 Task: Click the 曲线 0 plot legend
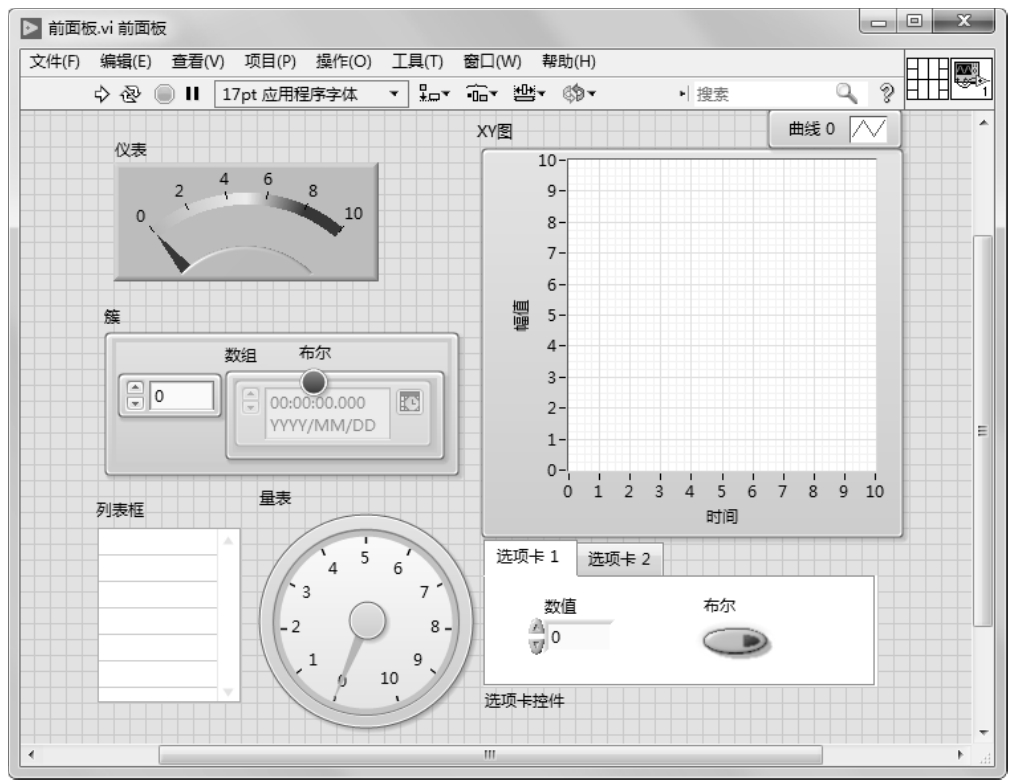tap(835, 129)
